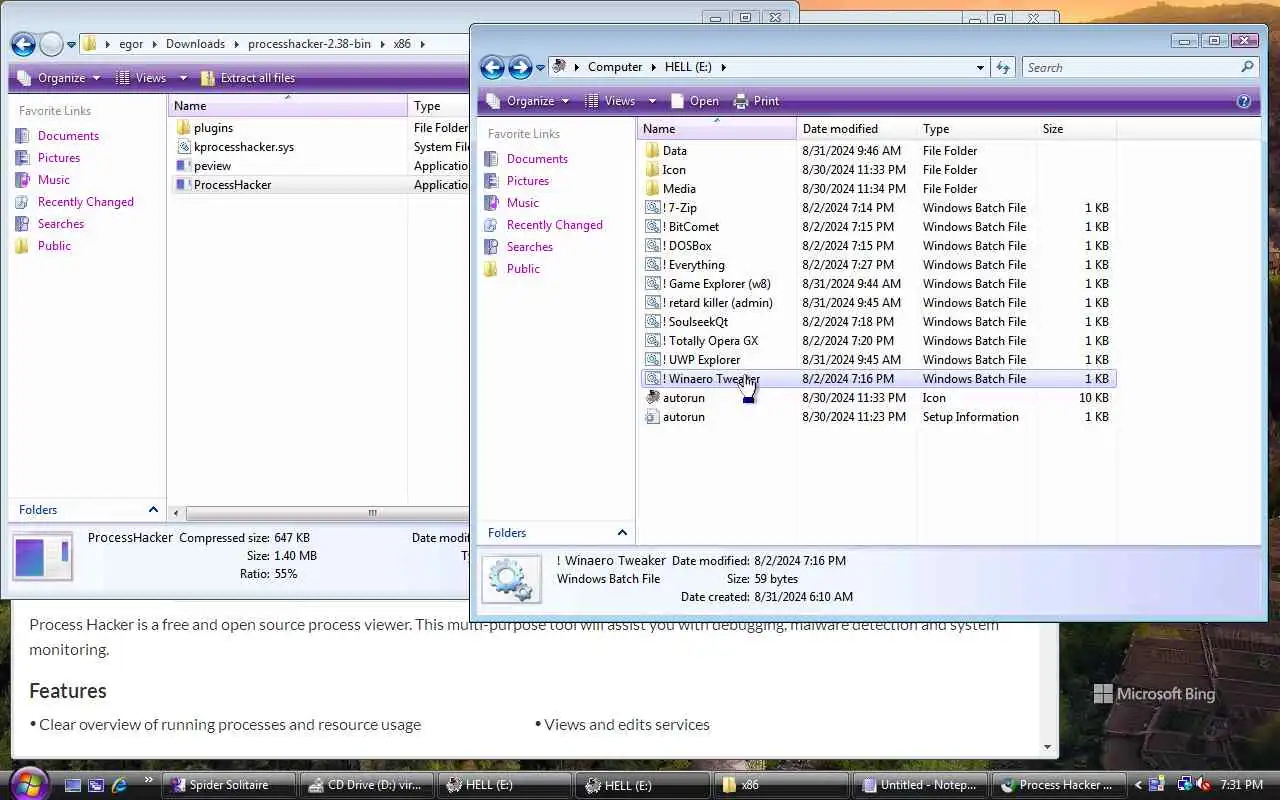
Task: Open Searches in the HELL (E:) Favorite Links
Action: 529,247
